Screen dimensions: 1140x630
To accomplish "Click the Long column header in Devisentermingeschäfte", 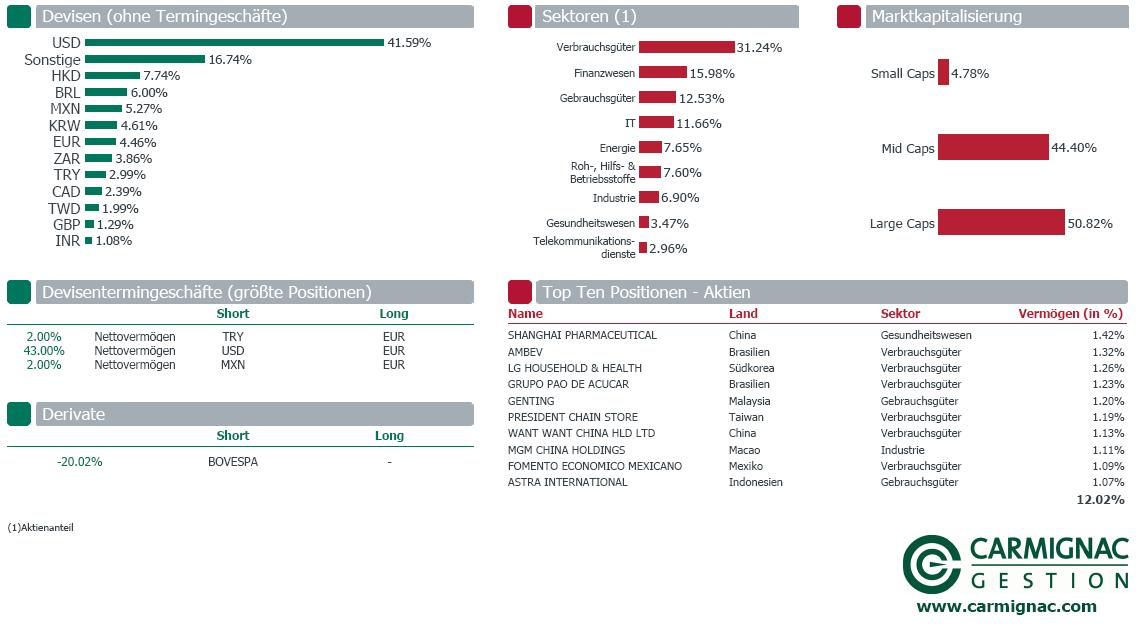I will point(393,314).
